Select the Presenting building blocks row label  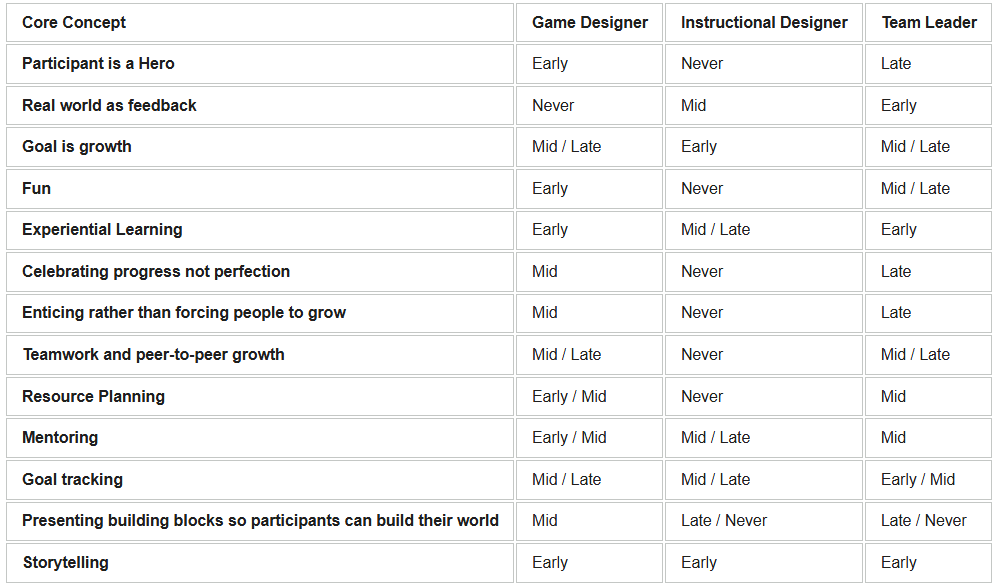point(260,521)
